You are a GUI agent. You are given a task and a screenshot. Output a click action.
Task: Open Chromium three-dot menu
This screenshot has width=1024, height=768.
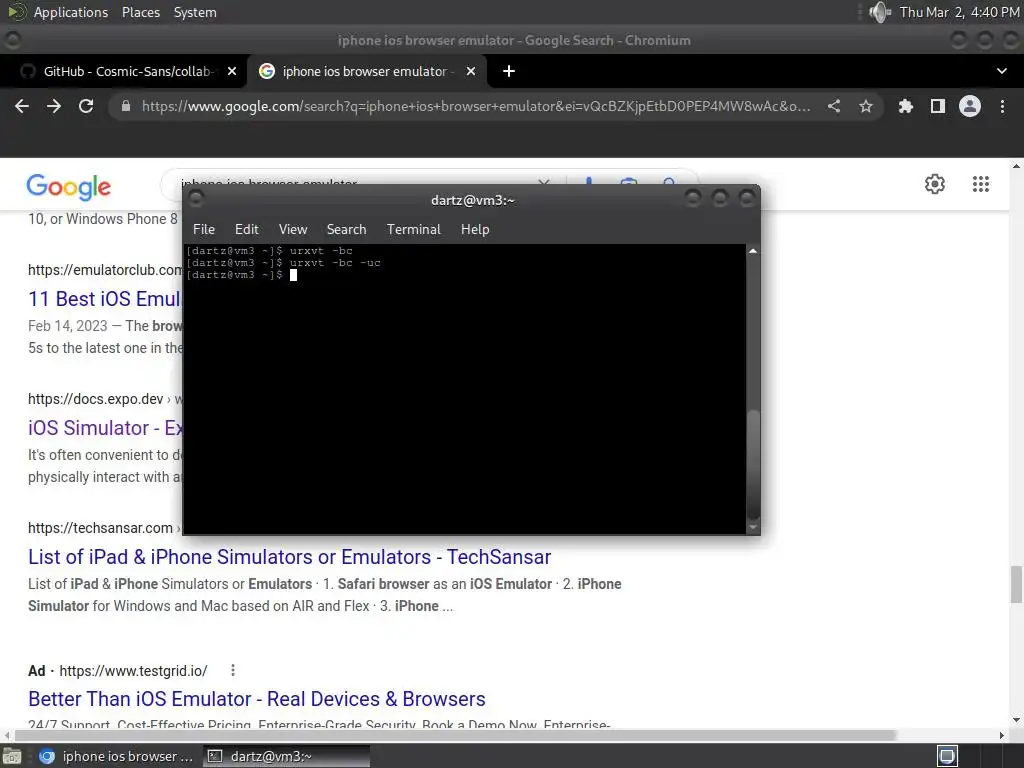[1002, 106]
